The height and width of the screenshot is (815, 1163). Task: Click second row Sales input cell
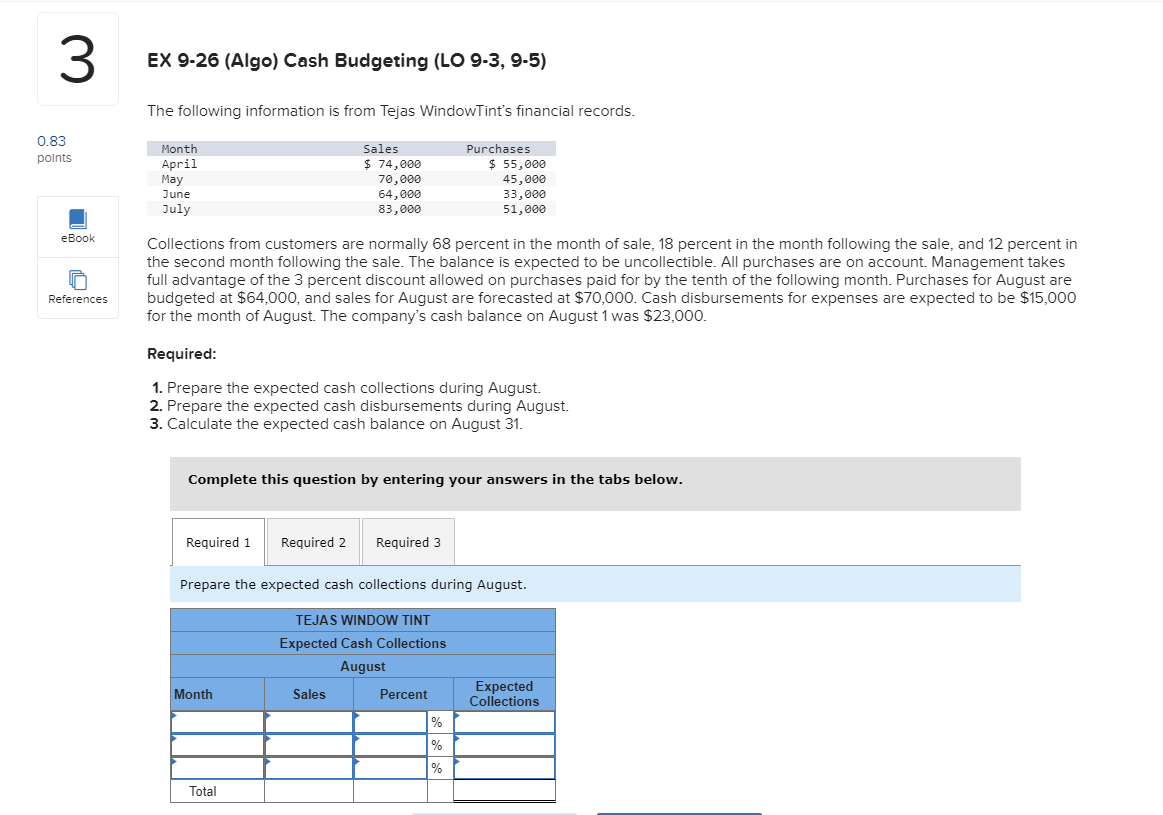(309, 745)
